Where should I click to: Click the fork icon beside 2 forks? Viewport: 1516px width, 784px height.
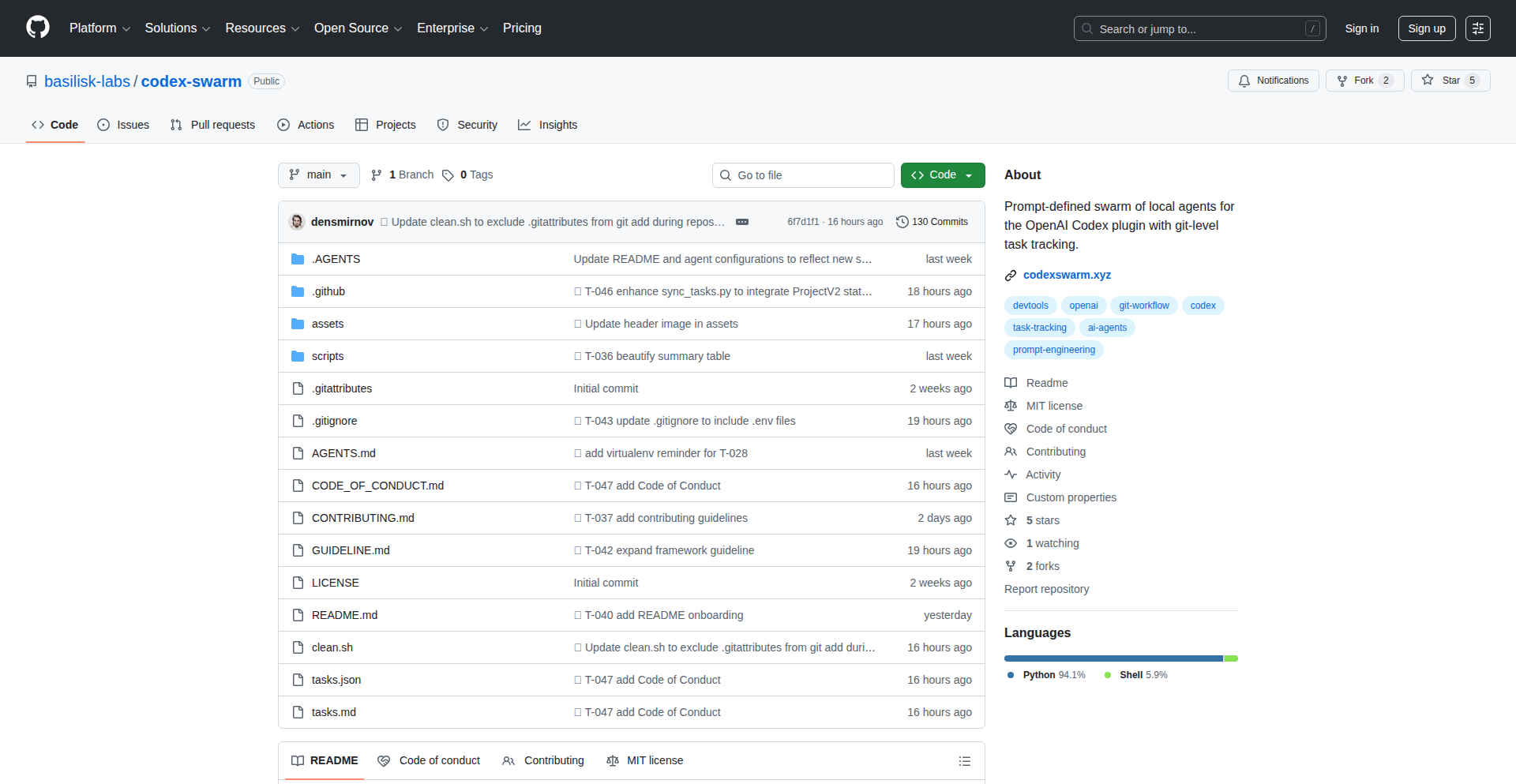click(1011, 566)
